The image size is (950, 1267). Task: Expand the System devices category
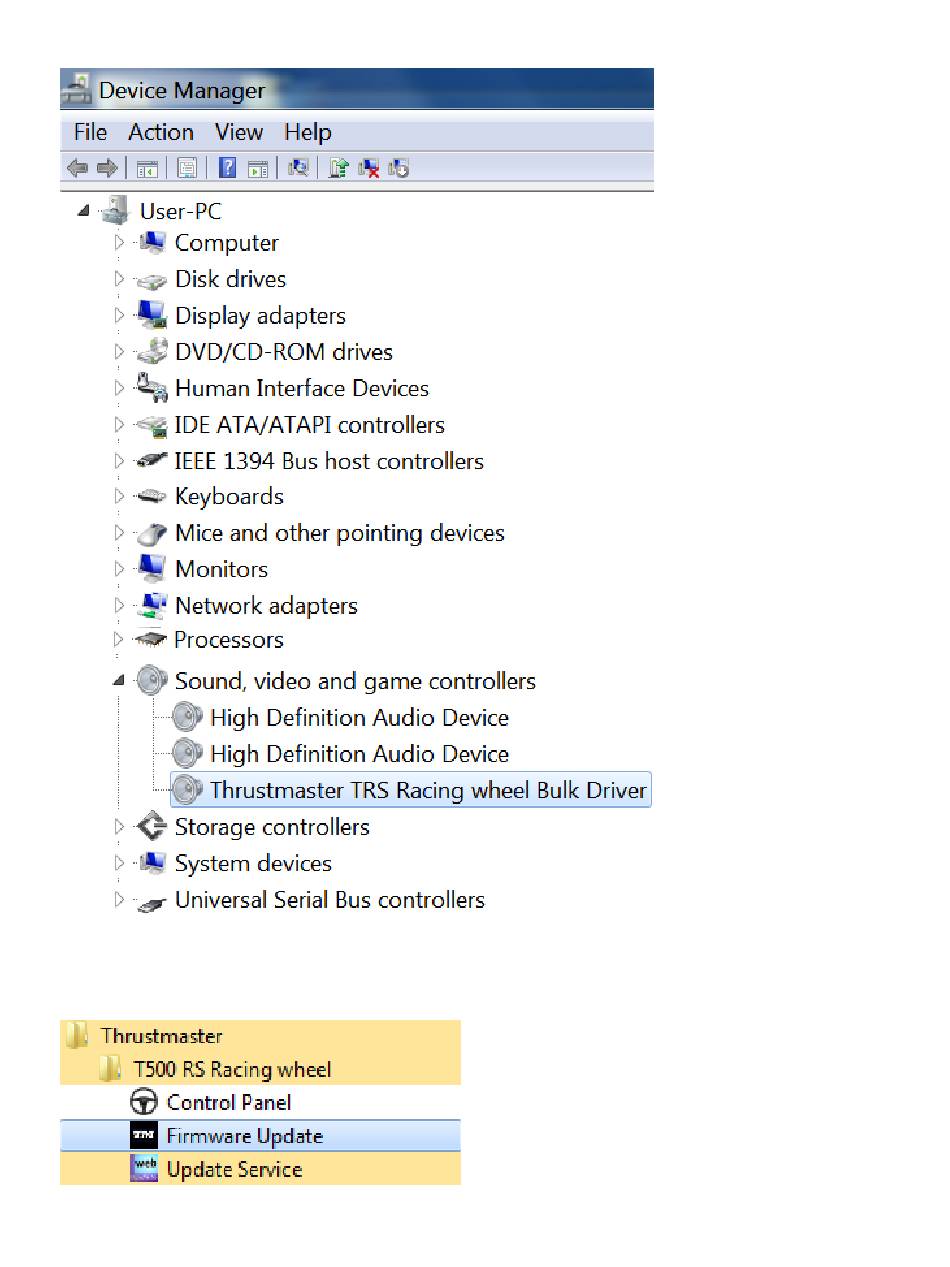[119, 863]
